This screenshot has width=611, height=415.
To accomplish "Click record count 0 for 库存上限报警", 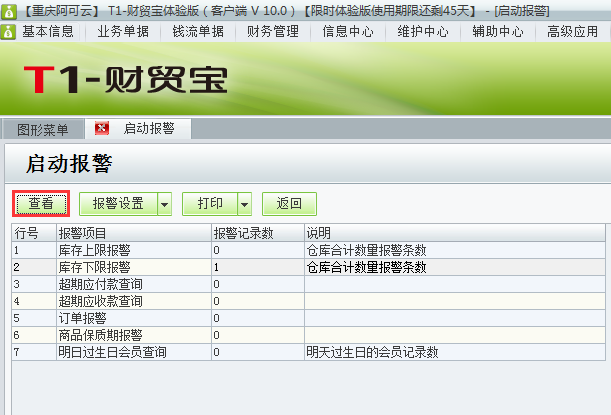I will tap(258, 250).
